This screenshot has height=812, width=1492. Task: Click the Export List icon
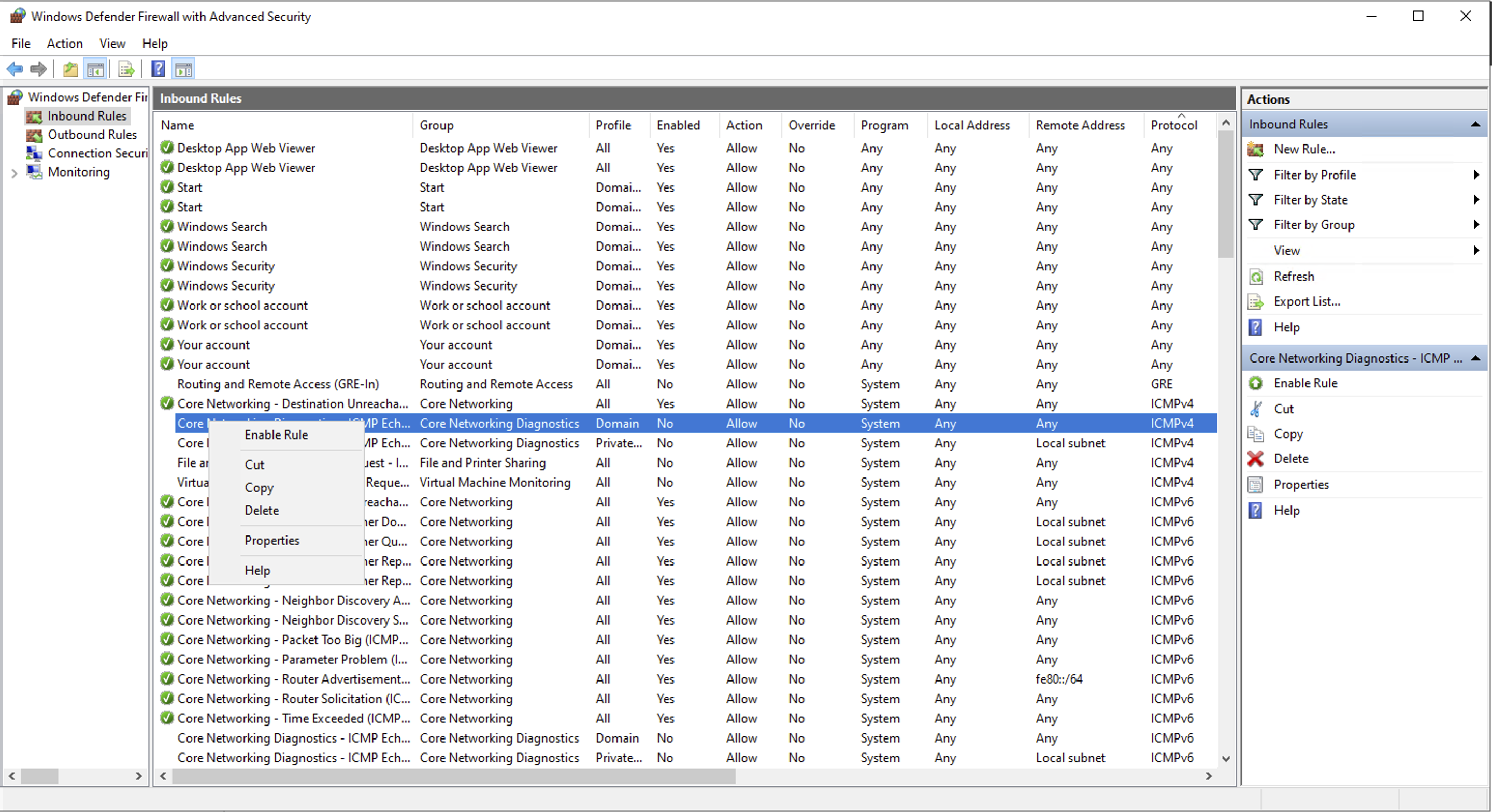coord(126,68)
